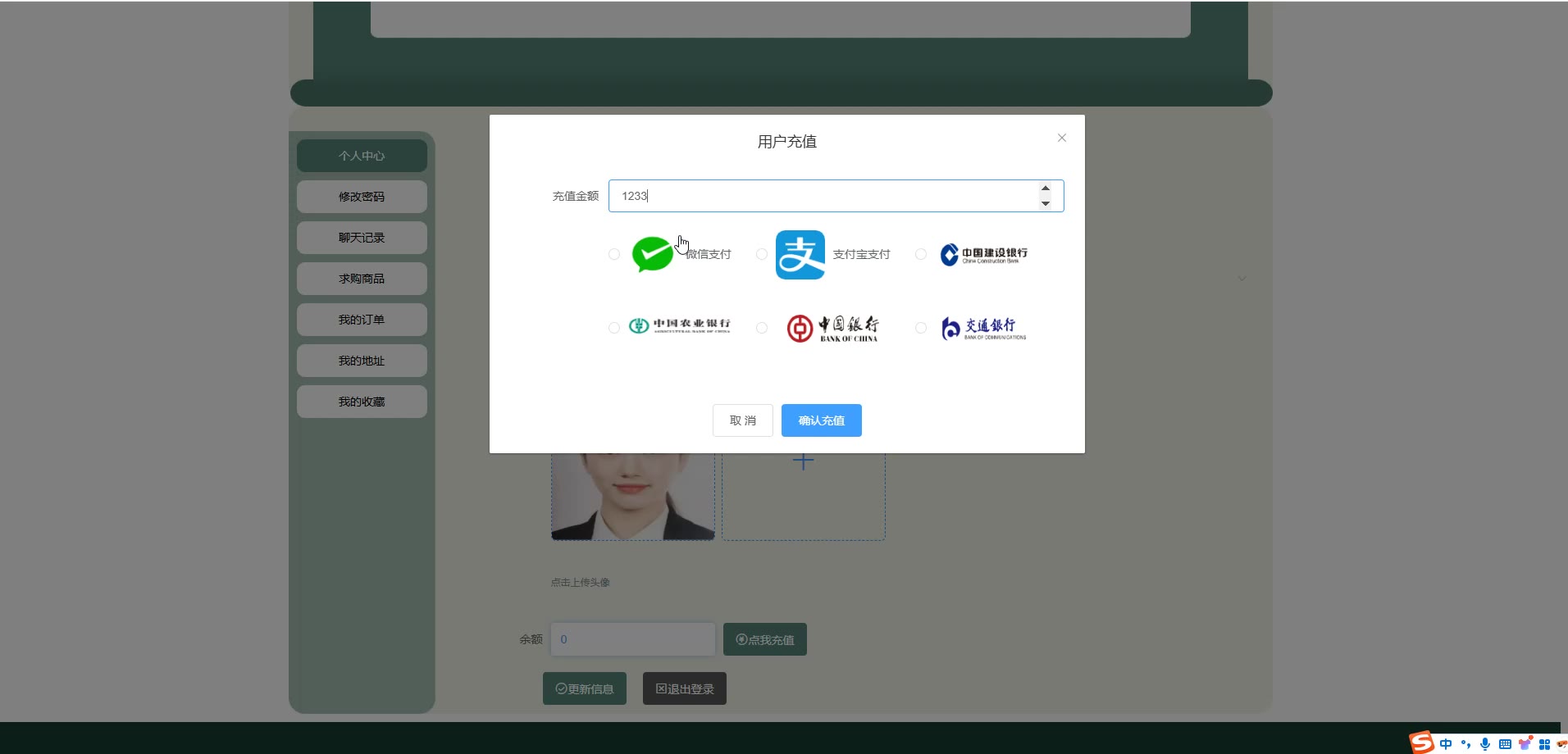Click the Agricultural Bank of China logo
This screenshot has width=1568, height=754.
pos(679,326)
